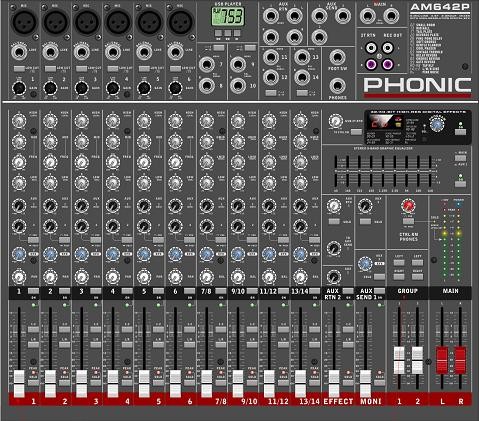This screenshot has height=421, width=479.
Task: Toggle AUX SEND 1 ON button
Action: [379, 291]
